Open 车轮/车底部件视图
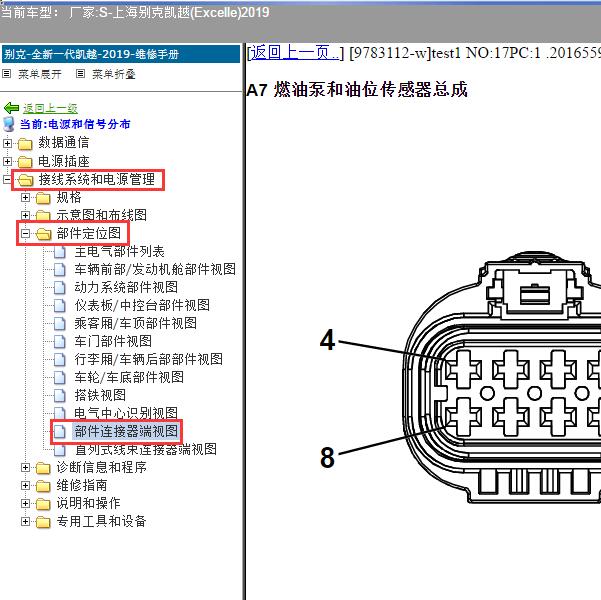Screen dimensions: 601x600 tap(129, 378)
